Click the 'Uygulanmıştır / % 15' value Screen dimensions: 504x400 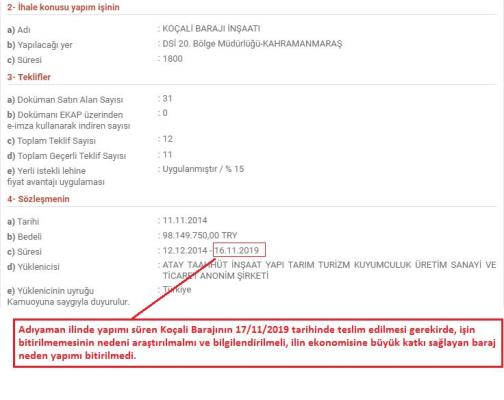pyautogui.click(x=203, y=169)
